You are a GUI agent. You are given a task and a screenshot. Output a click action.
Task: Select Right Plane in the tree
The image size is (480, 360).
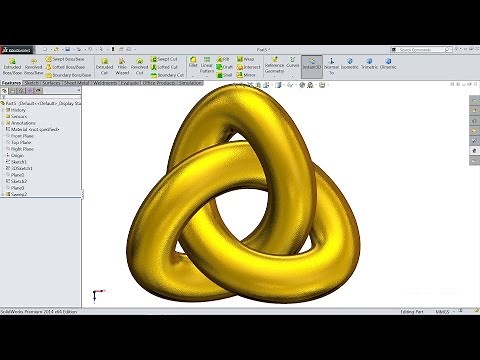pos(20,149)
